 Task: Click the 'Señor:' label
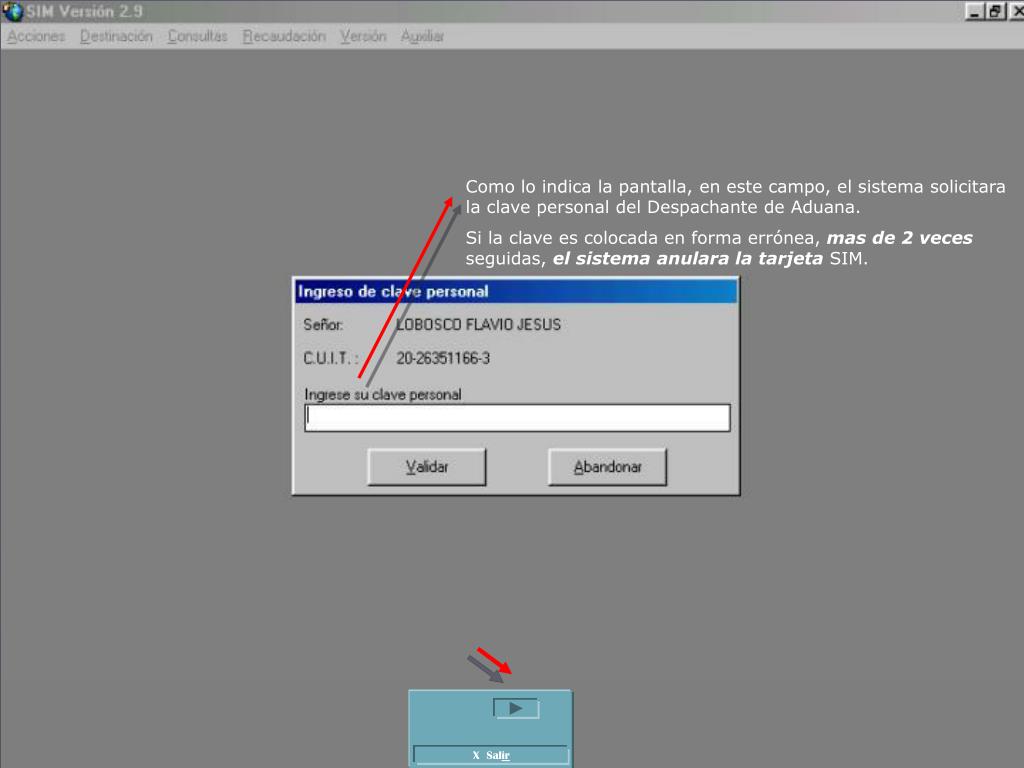pos(323,325)
